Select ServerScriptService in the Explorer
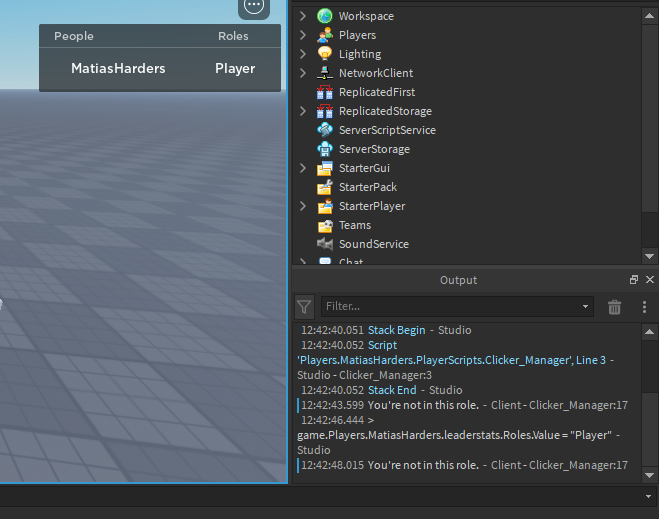 (387, 130)
